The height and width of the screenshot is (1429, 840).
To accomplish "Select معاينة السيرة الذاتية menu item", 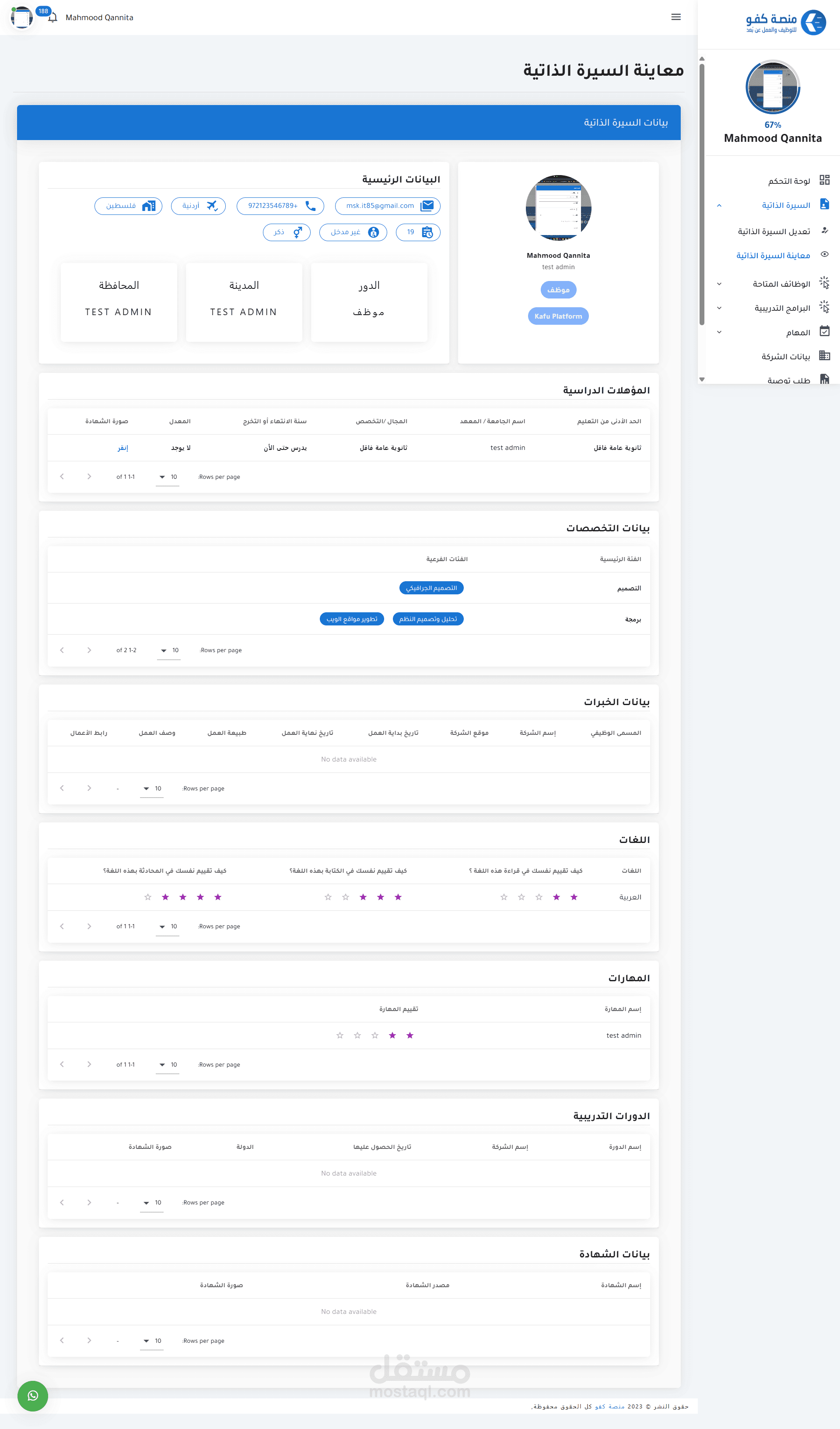I will click(773, 256).
